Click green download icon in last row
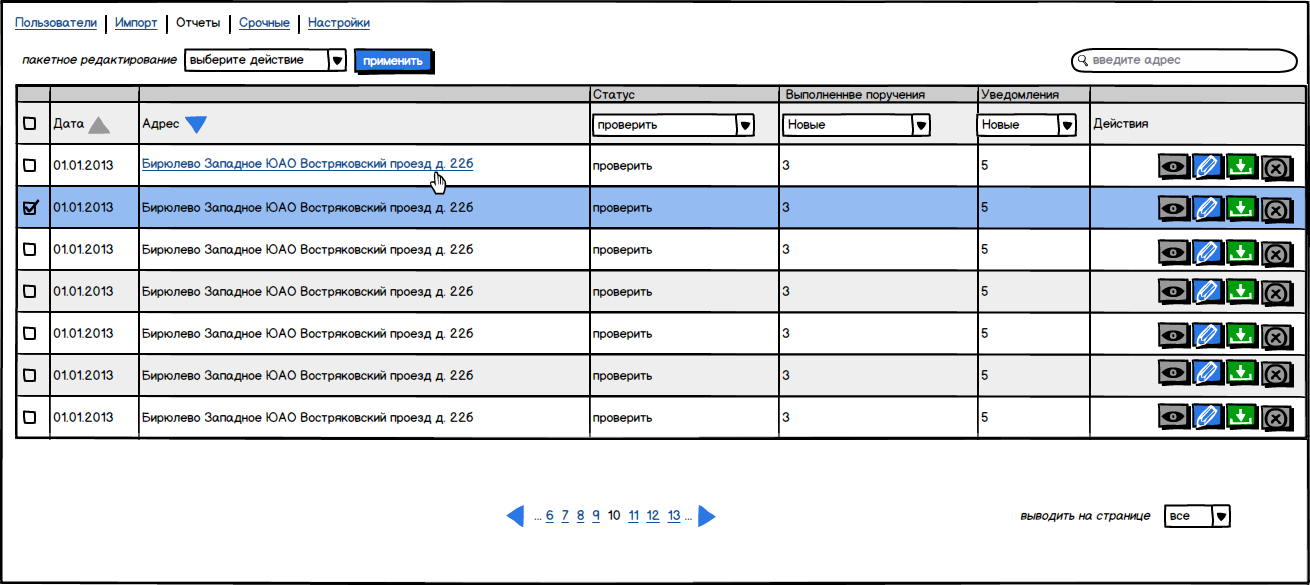 pos(1241,417)
